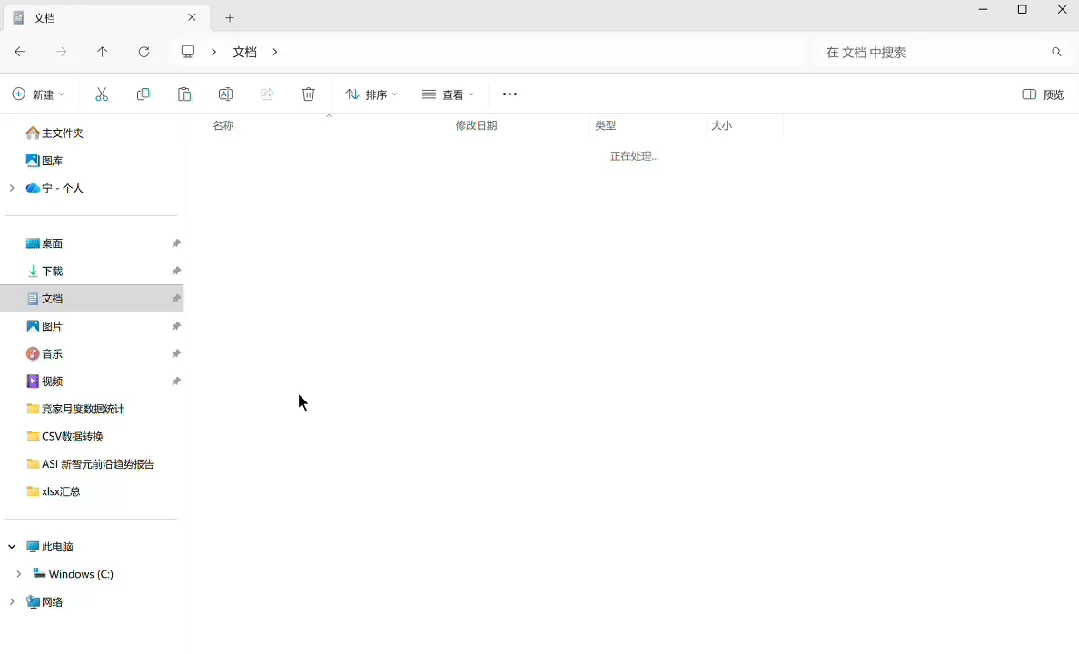Viewport: 1079px width, 654px height.
Task: Select 桌面 in the sidebar
Action: [44, 243]
